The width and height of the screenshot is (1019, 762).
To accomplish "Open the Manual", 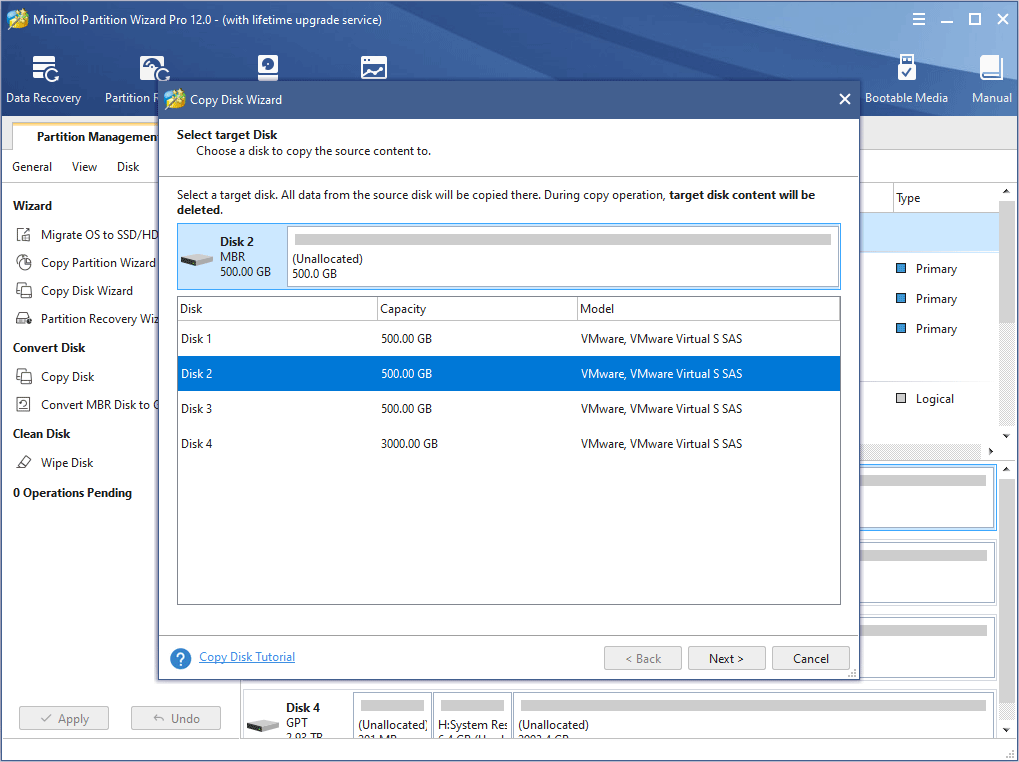I will (x=991, y=79).
